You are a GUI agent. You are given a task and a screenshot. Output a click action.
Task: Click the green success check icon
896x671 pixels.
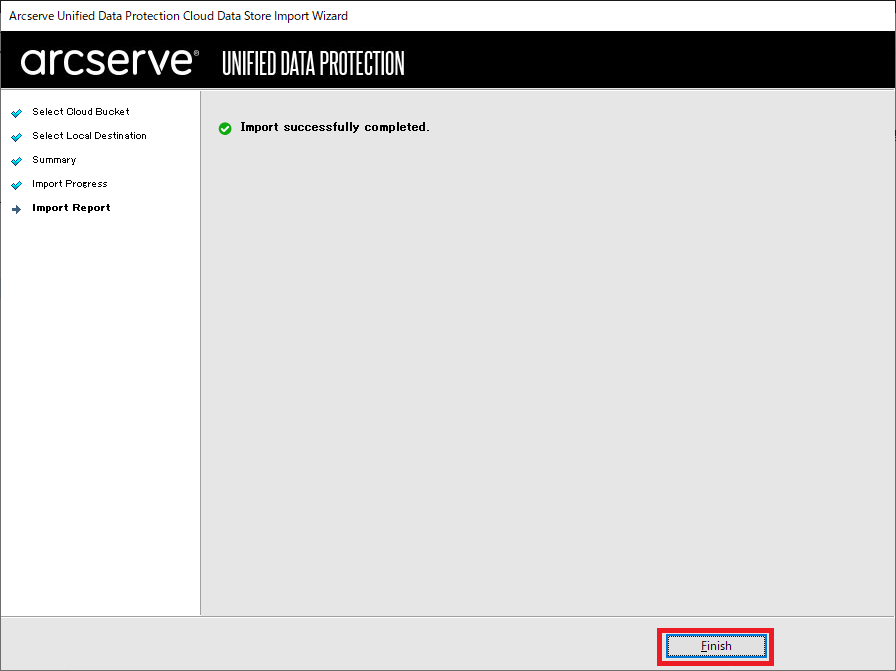tap(225, 128)
